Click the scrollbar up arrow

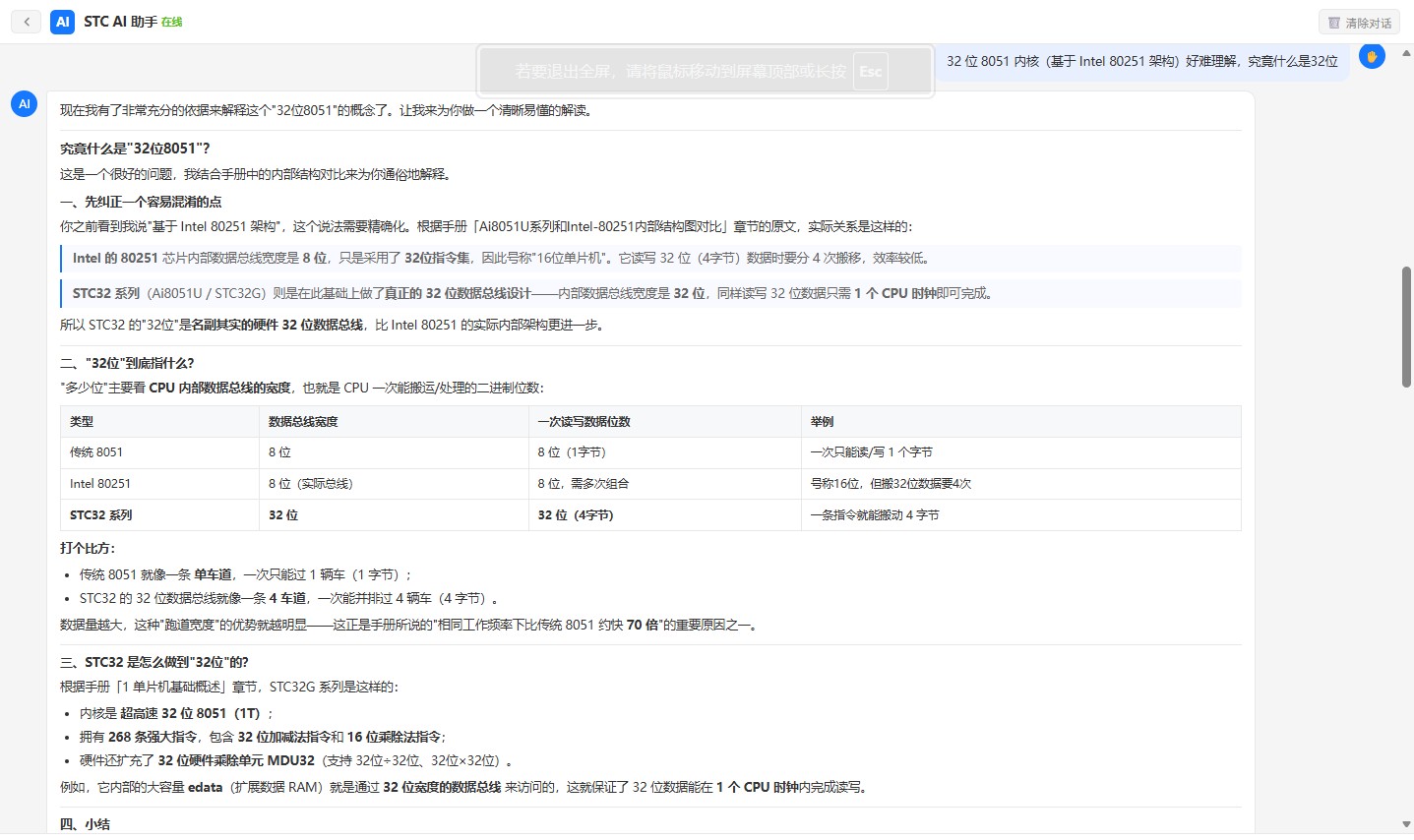1406,52
